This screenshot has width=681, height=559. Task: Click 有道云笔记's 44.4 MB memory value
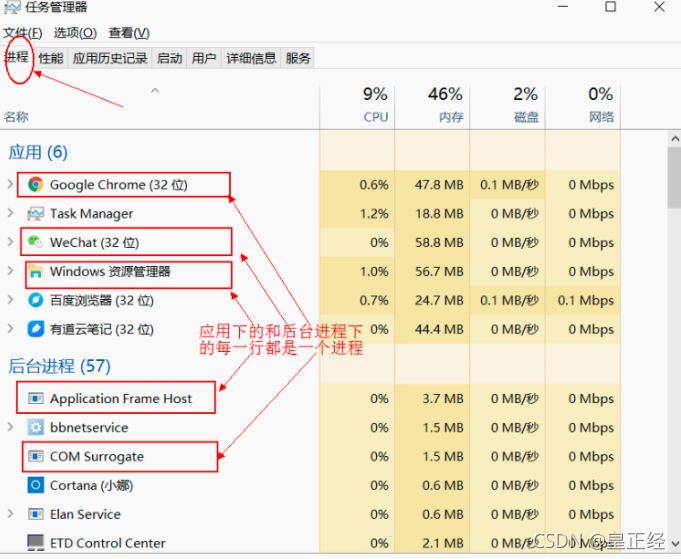coord(439,329)
